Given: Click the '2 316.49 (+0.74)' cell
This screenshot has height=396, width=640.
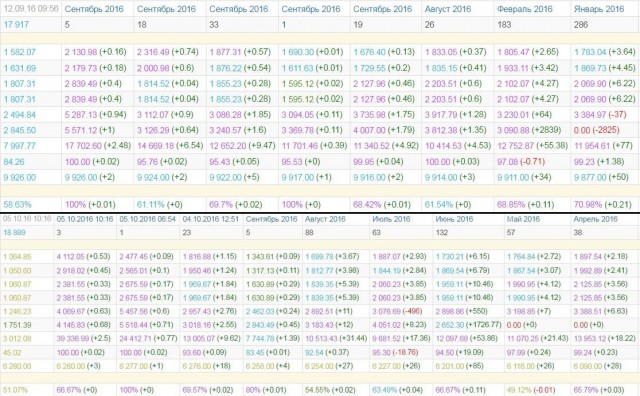Looking at the screenshot, I should point(168,52).
